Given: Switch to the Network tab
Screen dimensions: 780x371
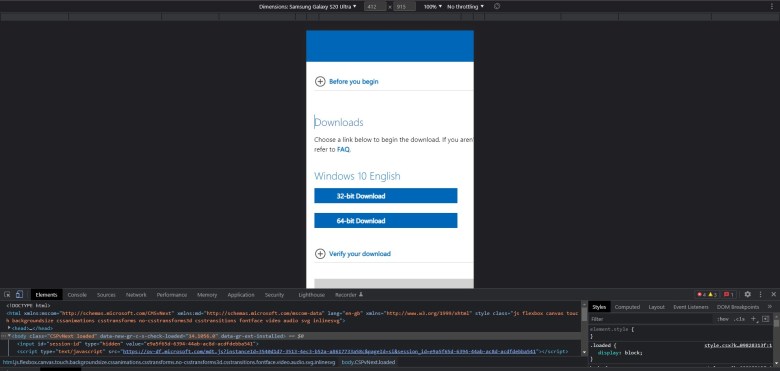Looking at the screenshot, I should [x=136, y=295].
